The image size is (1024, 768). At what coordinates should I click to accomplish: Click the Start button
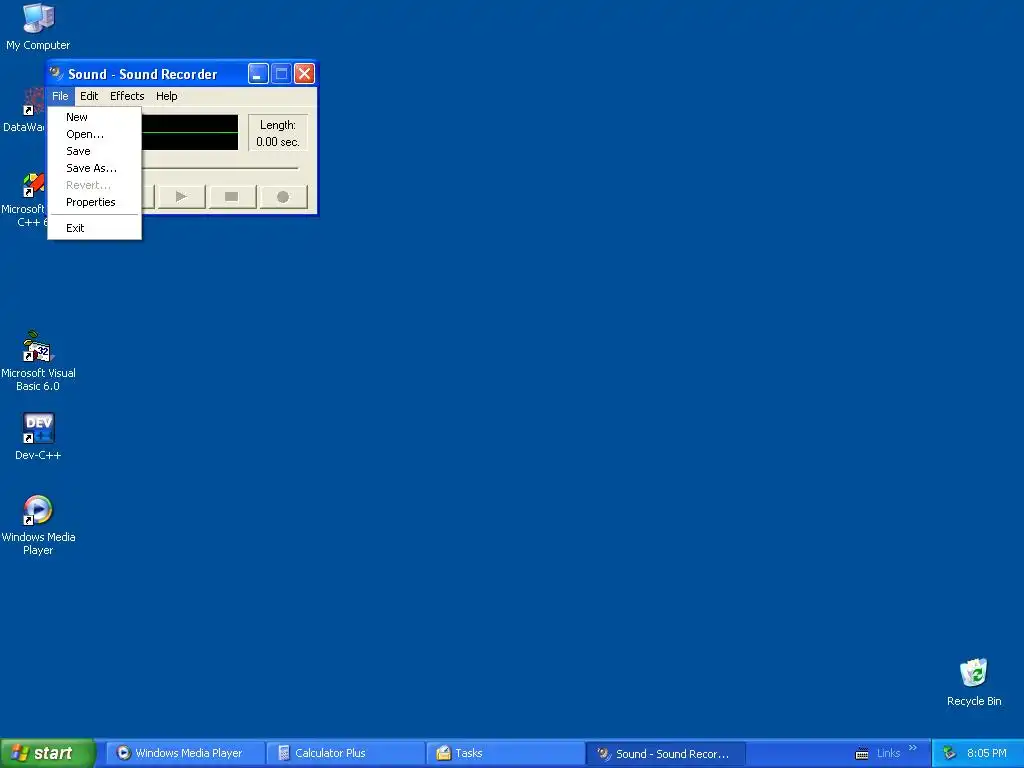click(48, 753)
